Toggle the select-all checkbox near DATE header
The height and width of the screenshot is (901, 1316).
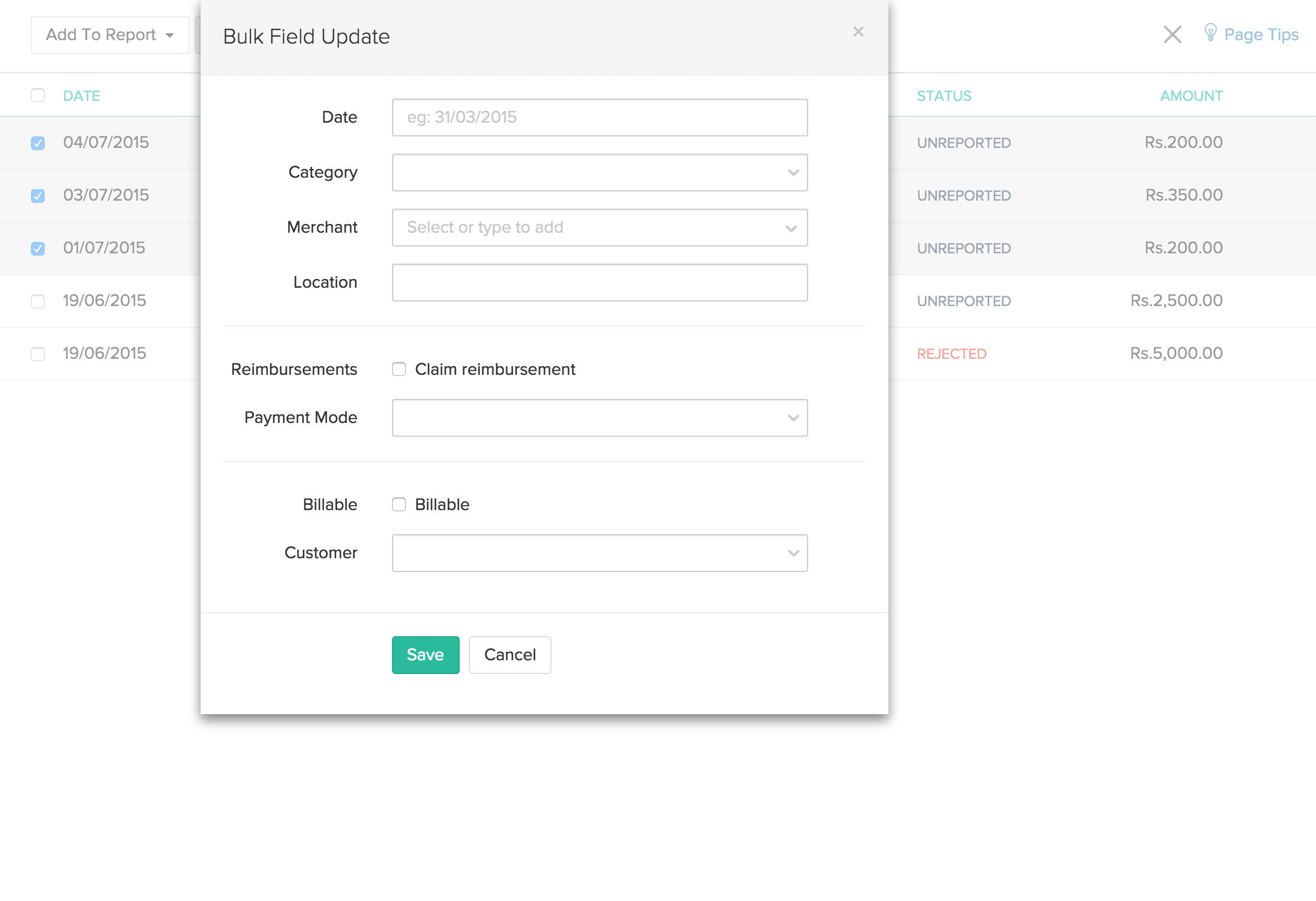tap(38, 95)
